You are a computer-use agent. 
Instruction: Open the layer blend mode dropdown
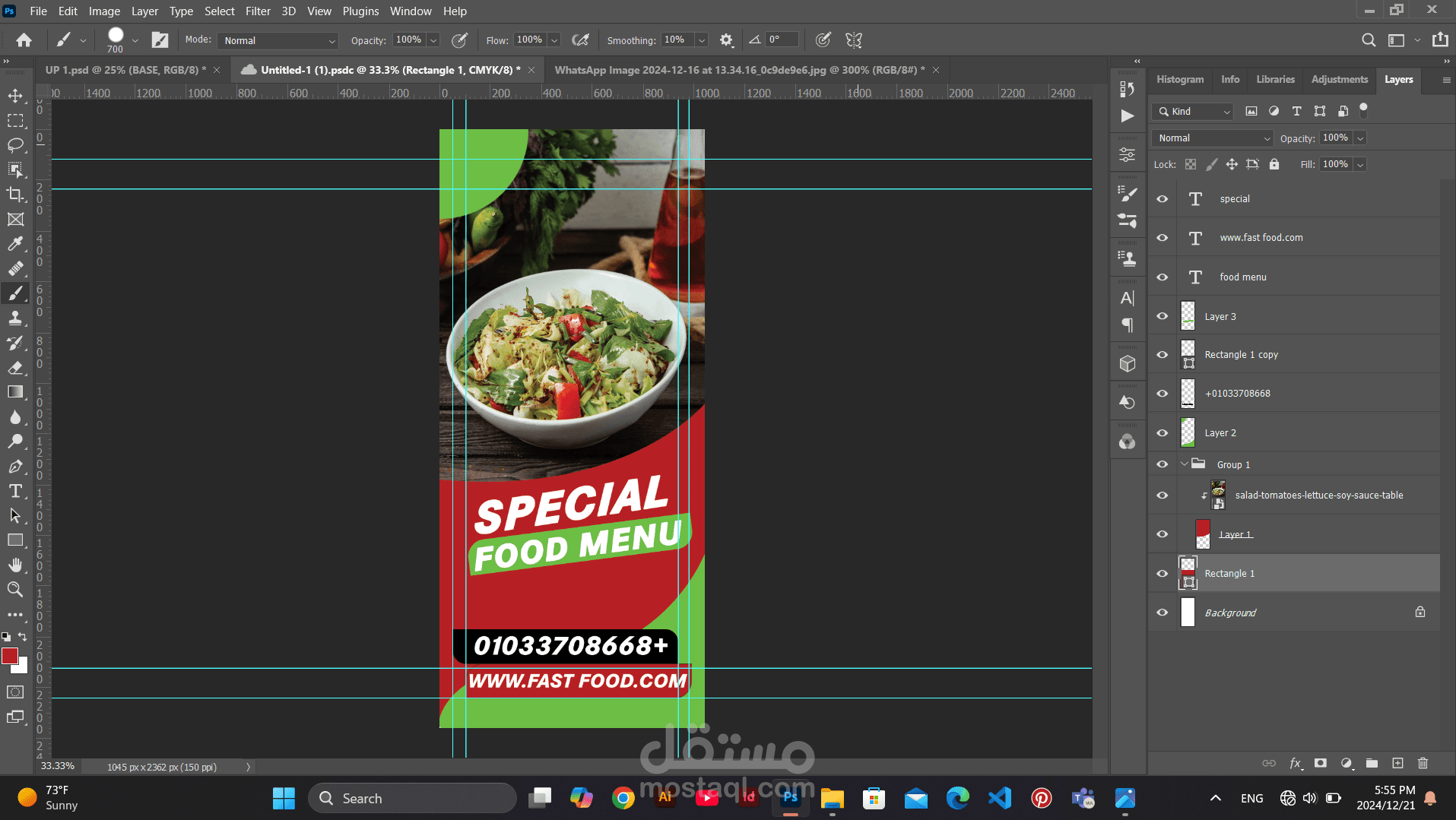click(1213, 138)
